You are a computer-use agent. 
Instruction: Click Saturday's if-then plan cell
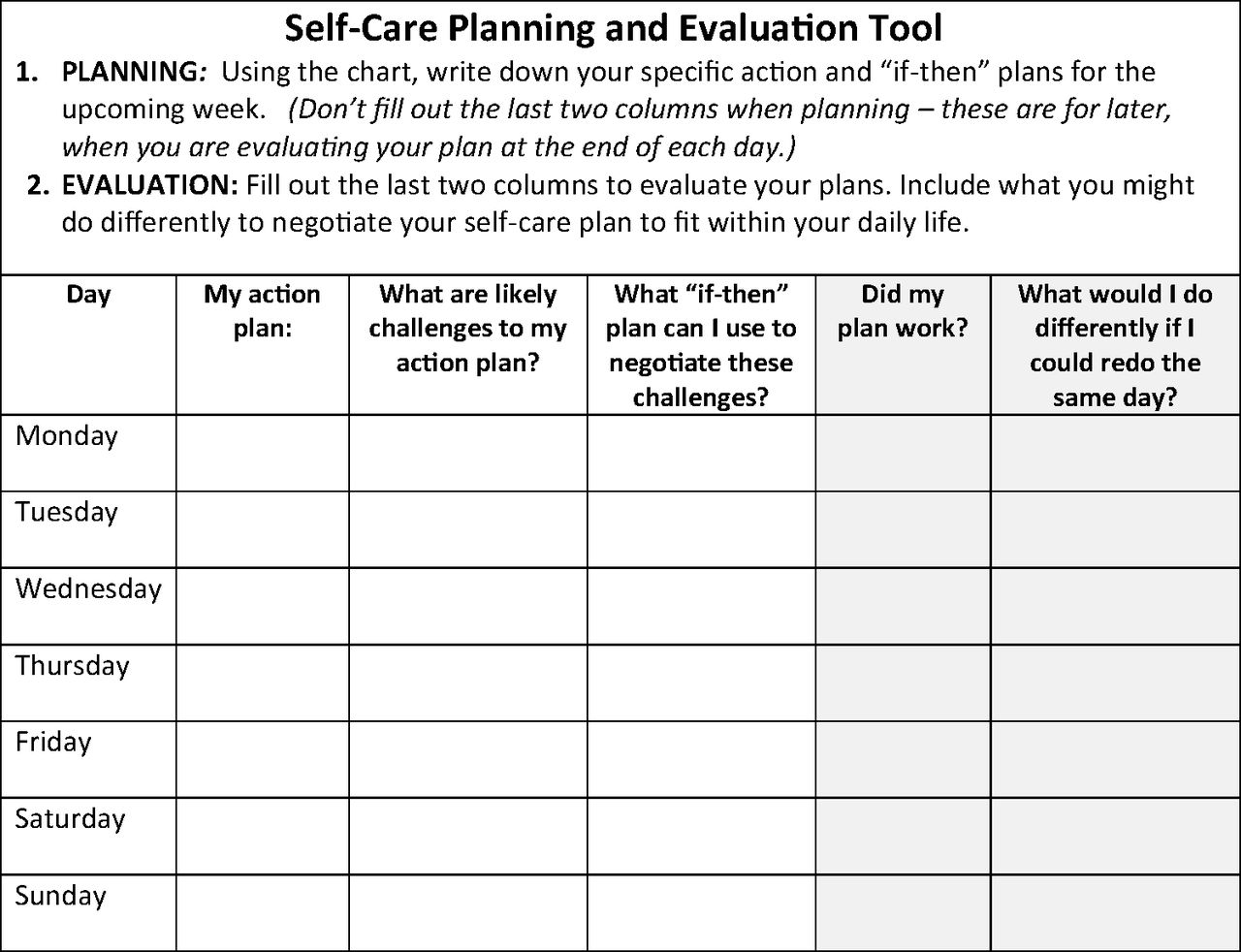coord(701,836)
